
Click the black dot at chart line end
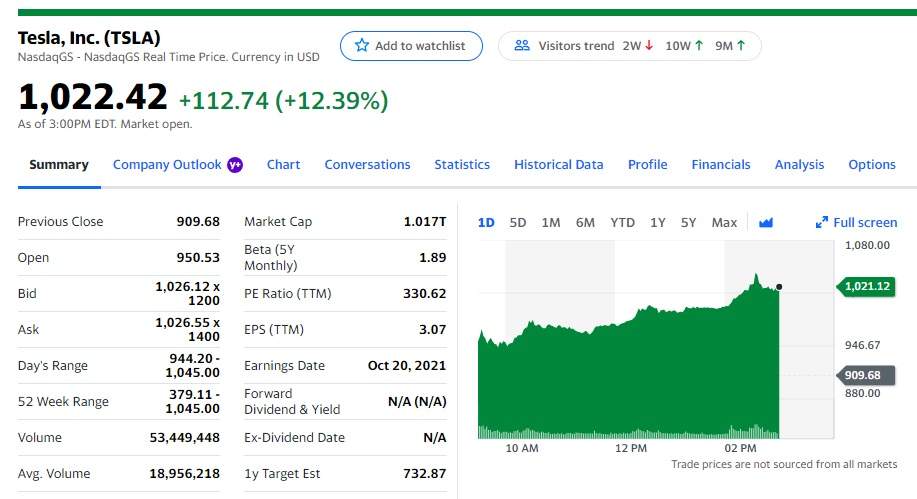[779, 287]
